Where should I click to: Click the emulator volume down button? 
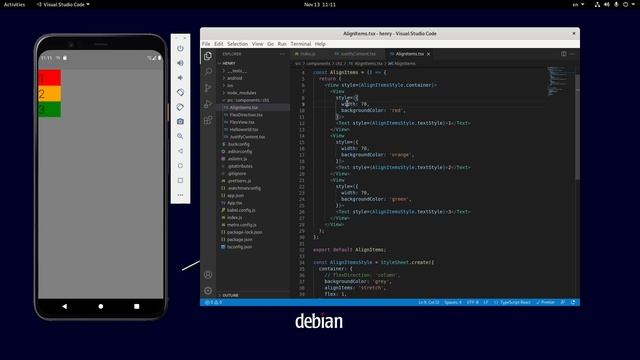(180, 78)
